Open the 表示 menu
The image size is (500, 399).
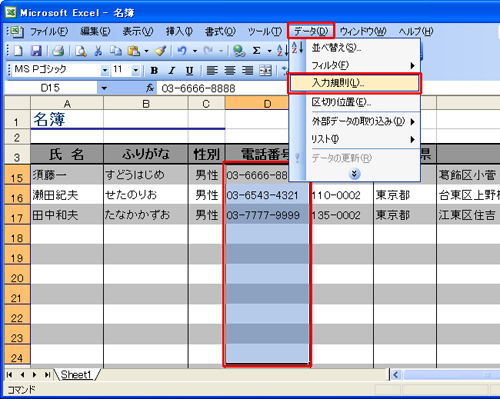pos(138,32)
